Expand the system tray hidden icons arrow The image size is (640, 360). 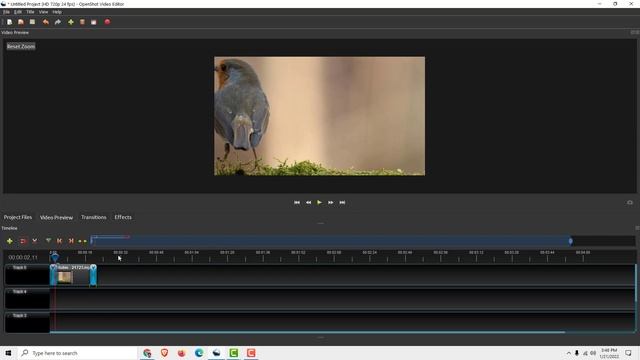569,353
